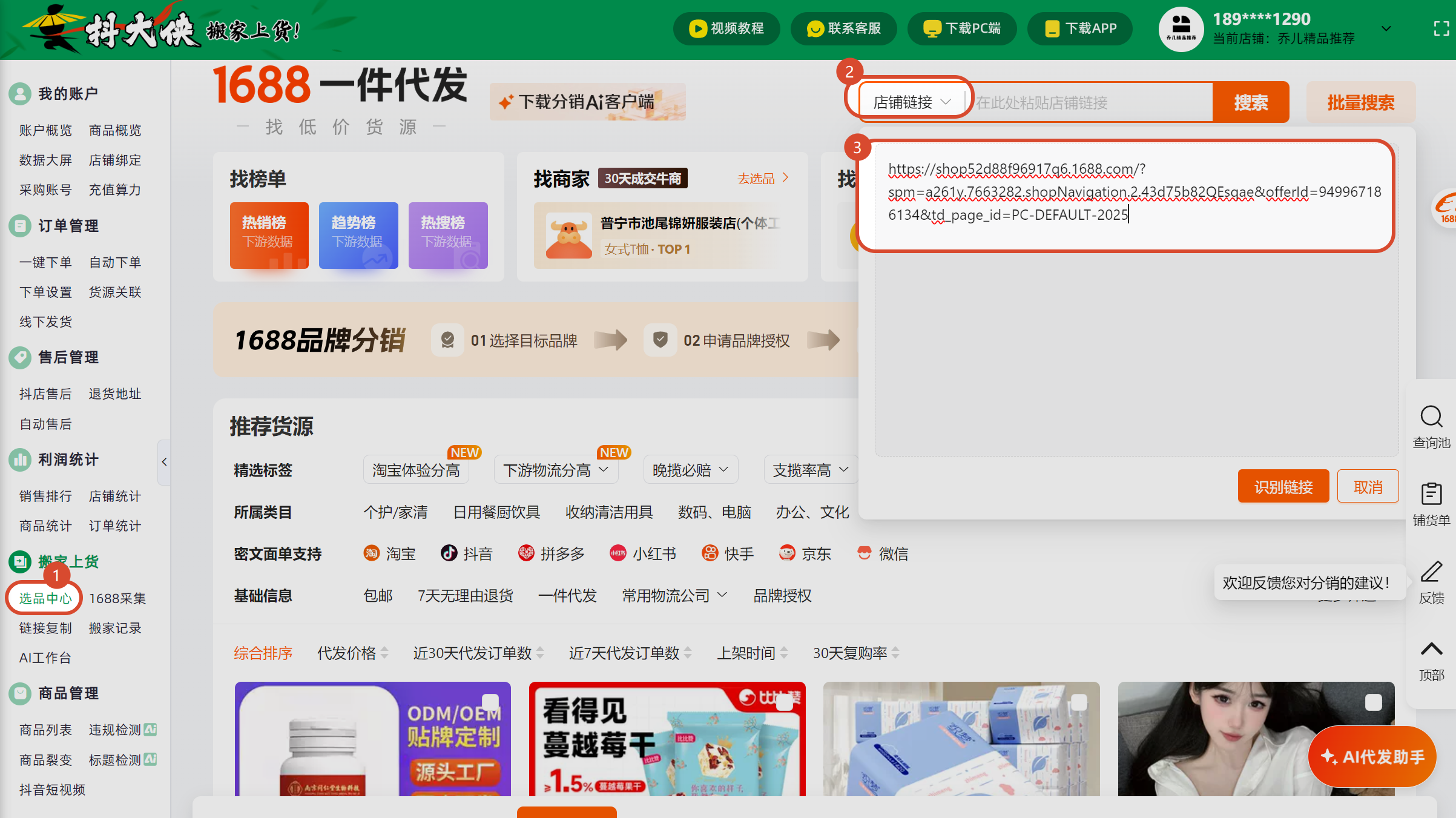The width and height of the screenshot is (1456, 818).
Task: Click the 小红书 platform icon
Action: (618, 553)
